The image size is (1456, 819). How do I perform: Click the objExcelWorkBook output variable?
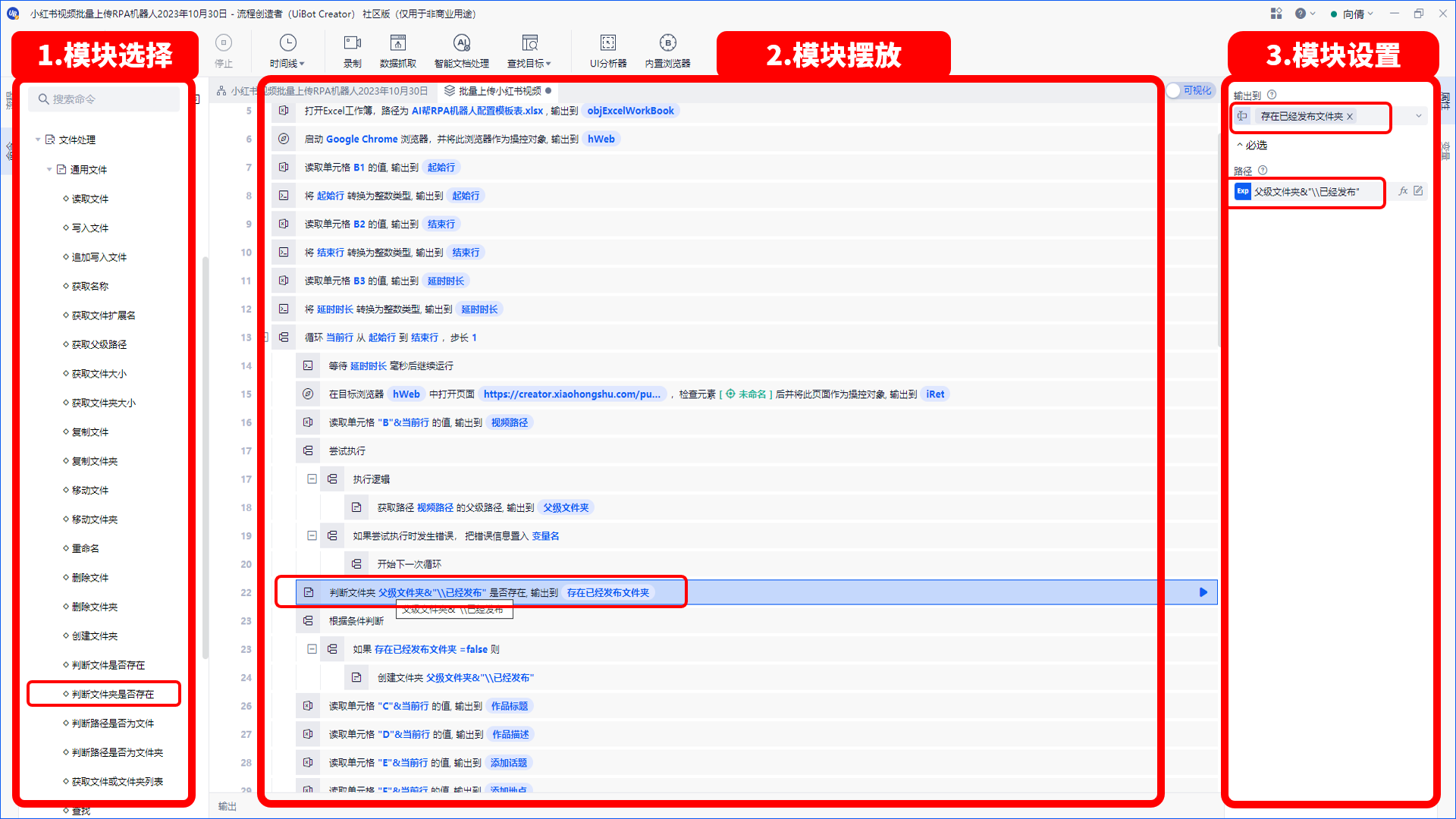click(630, 111)
